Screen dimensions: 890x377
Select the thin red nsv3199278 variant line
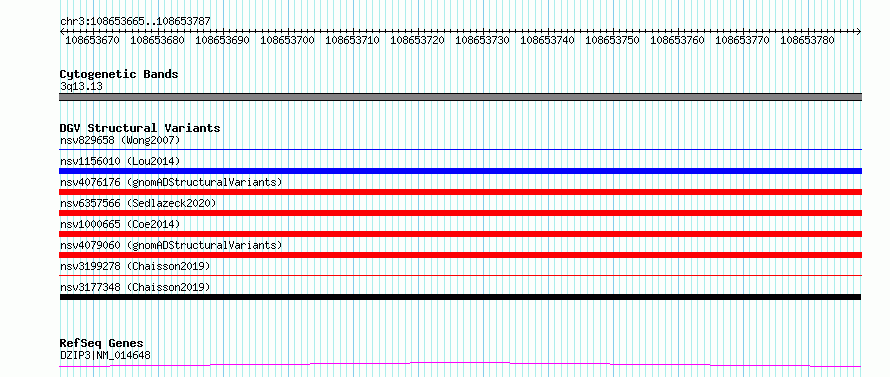click(x=460, y=276)
